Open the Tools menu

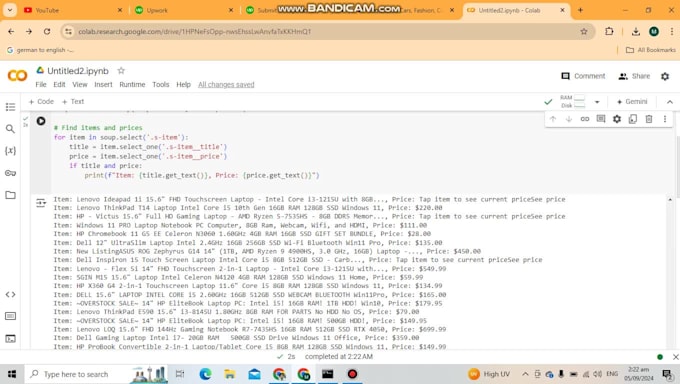[x=160, y=85]
